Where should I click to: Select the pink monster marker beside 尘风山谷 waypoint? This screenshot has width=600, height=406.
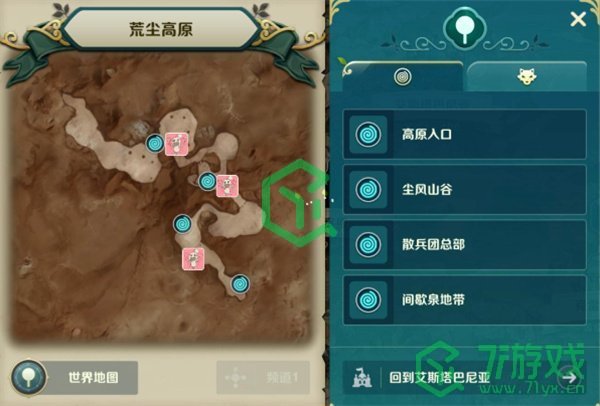pos(227,186)
